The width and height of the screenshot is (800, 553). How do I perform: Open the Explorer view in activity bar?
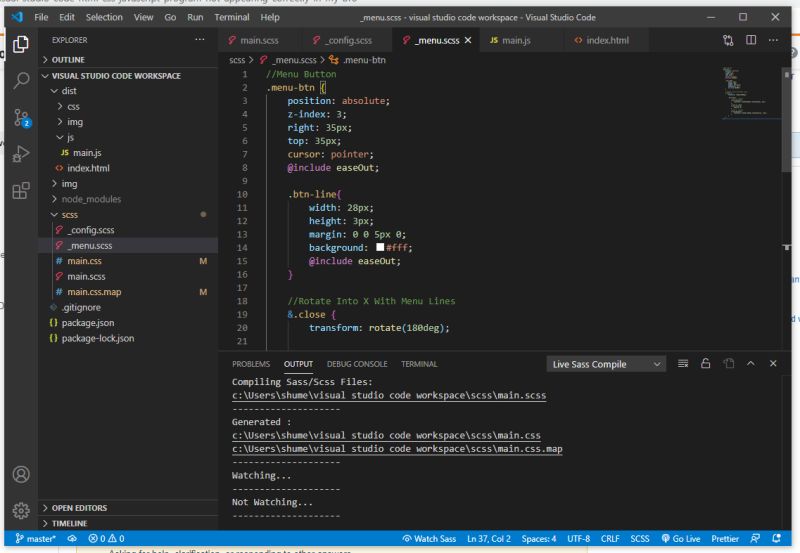pyautogui.click(x=21, y=44)
